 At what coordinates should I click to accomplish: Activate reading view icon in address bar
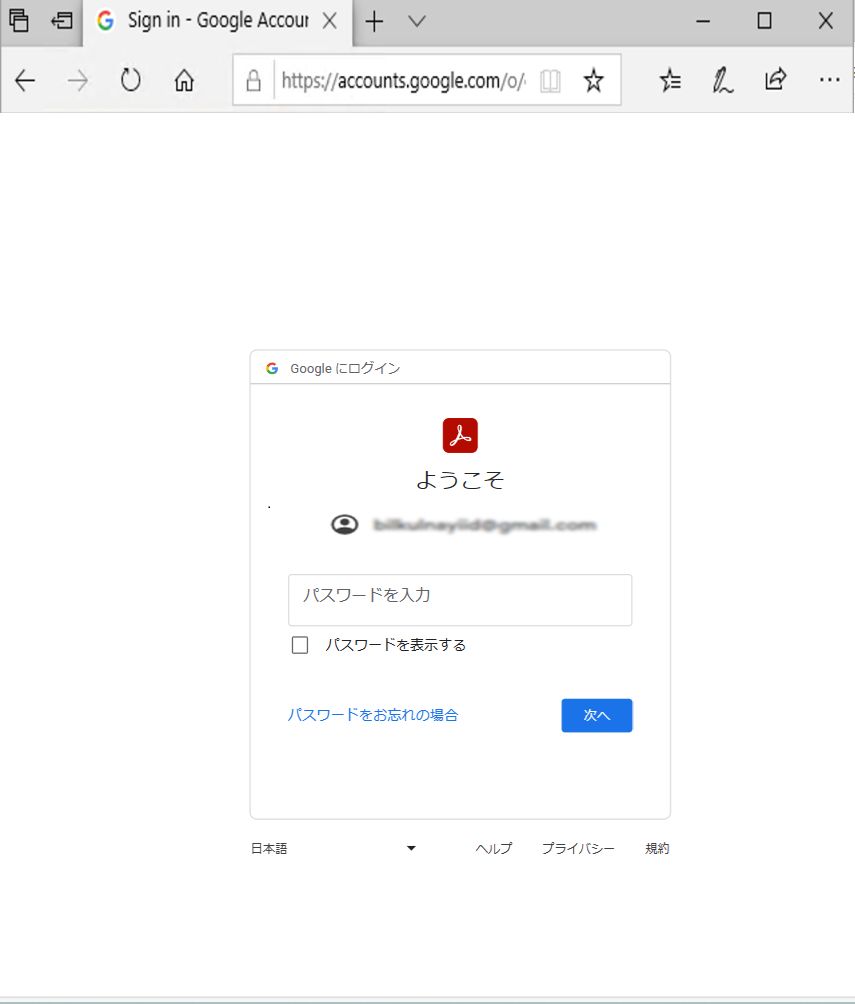tap(550, 80)
